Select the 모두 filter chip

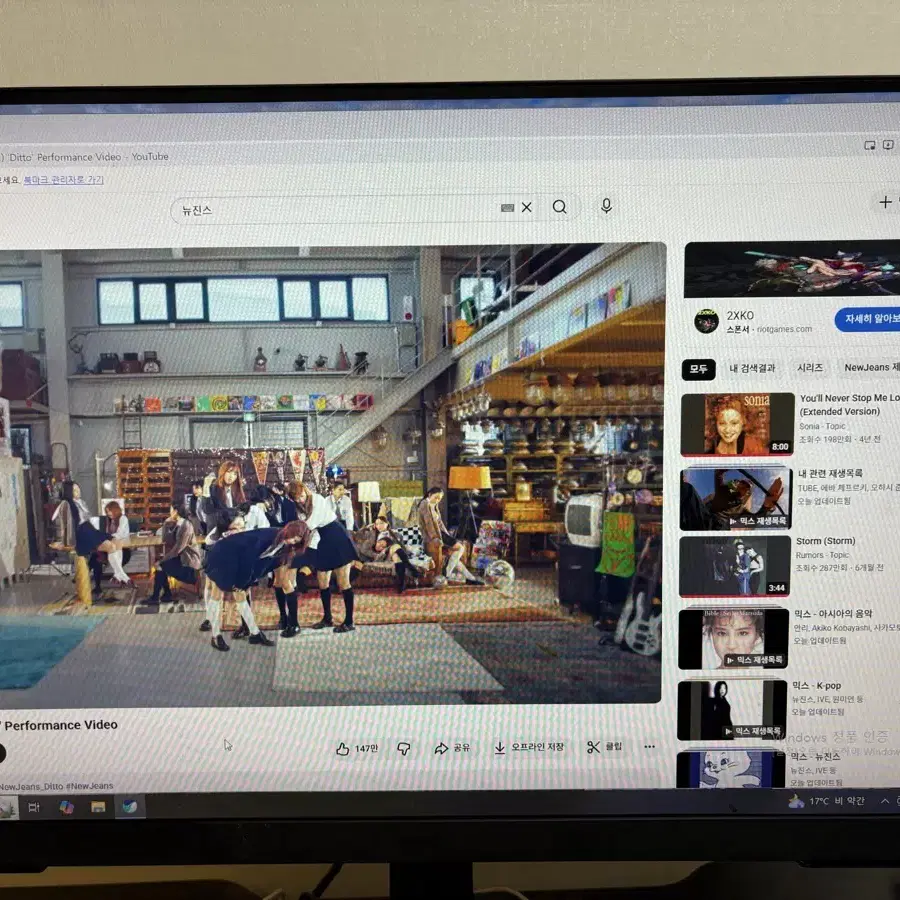click(697, 368)
